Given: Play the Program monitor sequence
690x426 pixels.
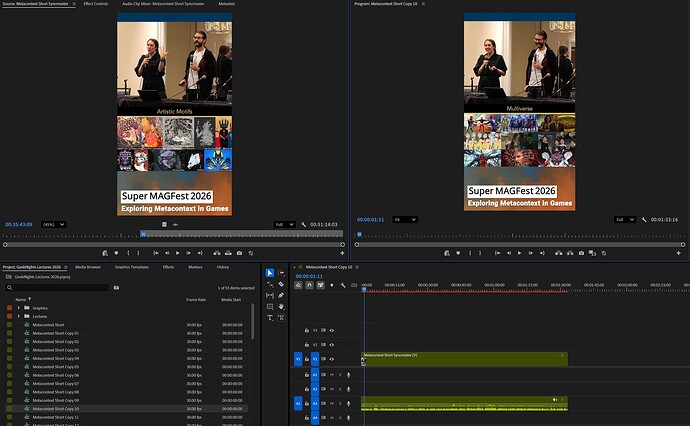Looking at the screenshot, I should pos(519,253).
